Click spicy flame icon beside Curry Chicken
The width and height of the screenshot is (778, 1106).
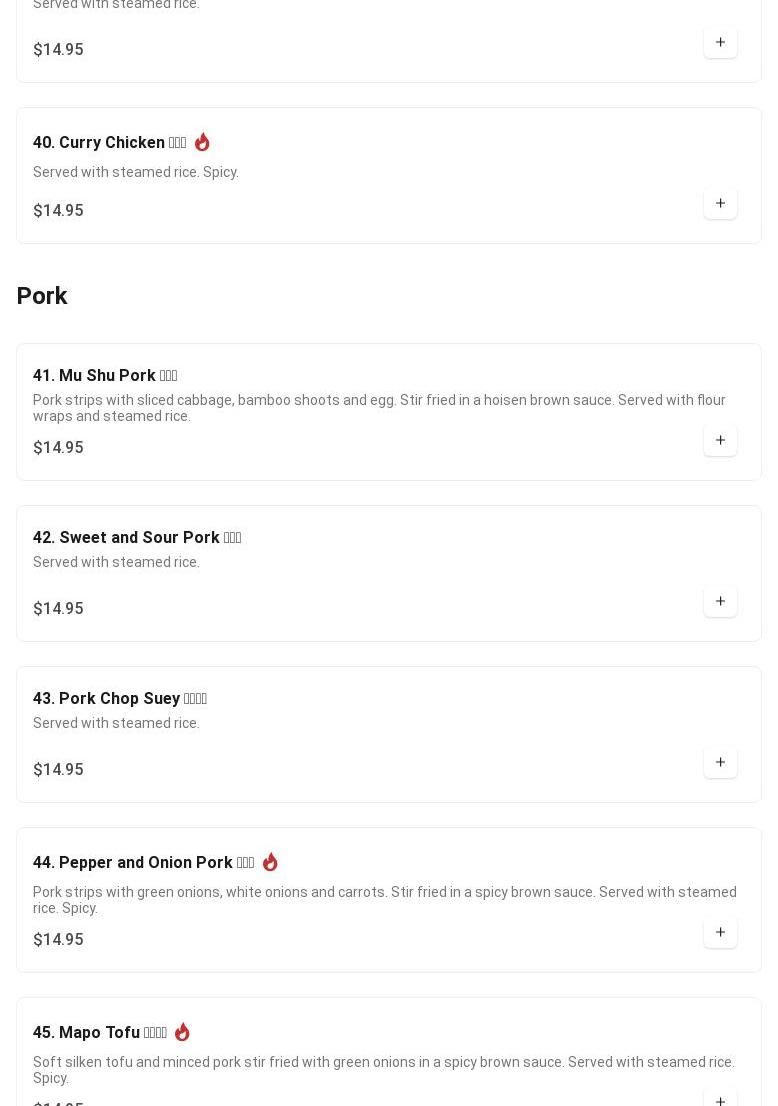point(202,142)
